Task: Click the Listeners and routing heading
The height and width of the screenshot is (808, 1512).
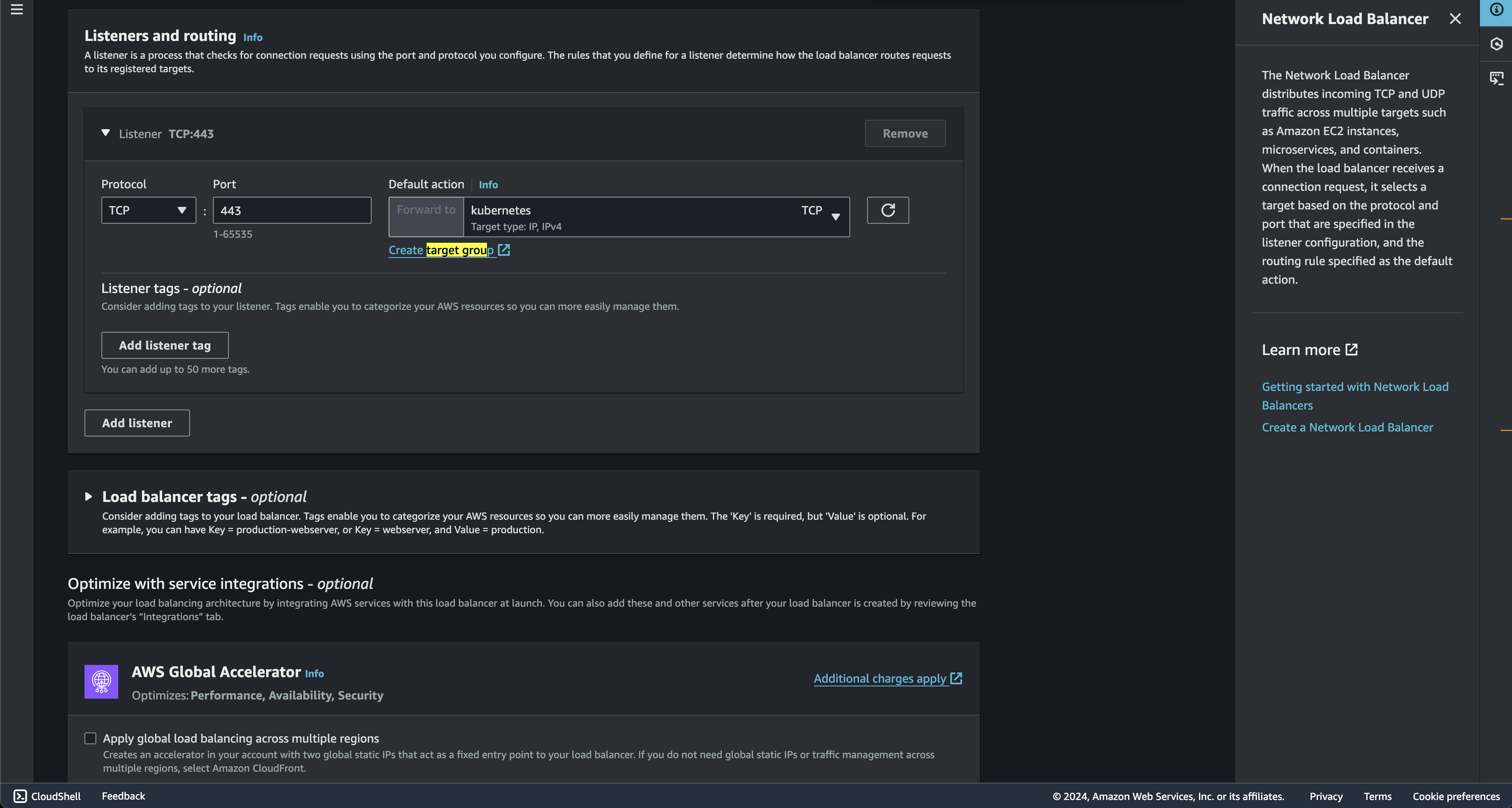Action: click(x=160, y=36)
